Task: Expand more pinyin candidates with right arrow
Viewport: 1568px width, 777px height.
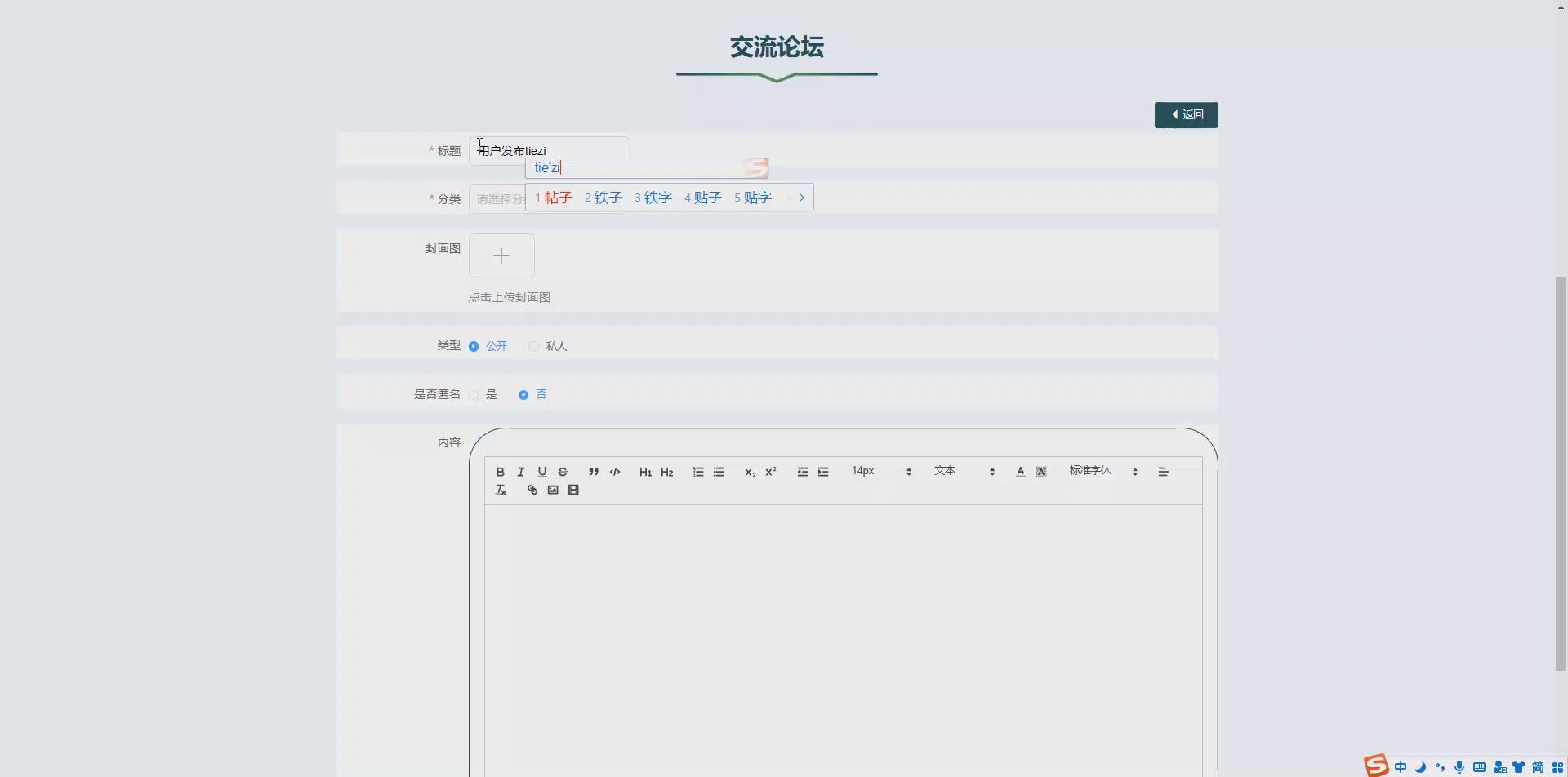Action: (x=801, y=197)
